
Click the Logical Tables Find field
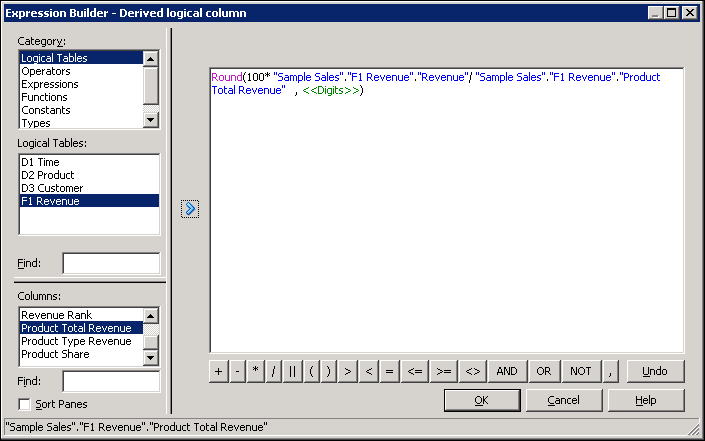tap(111, 263)
